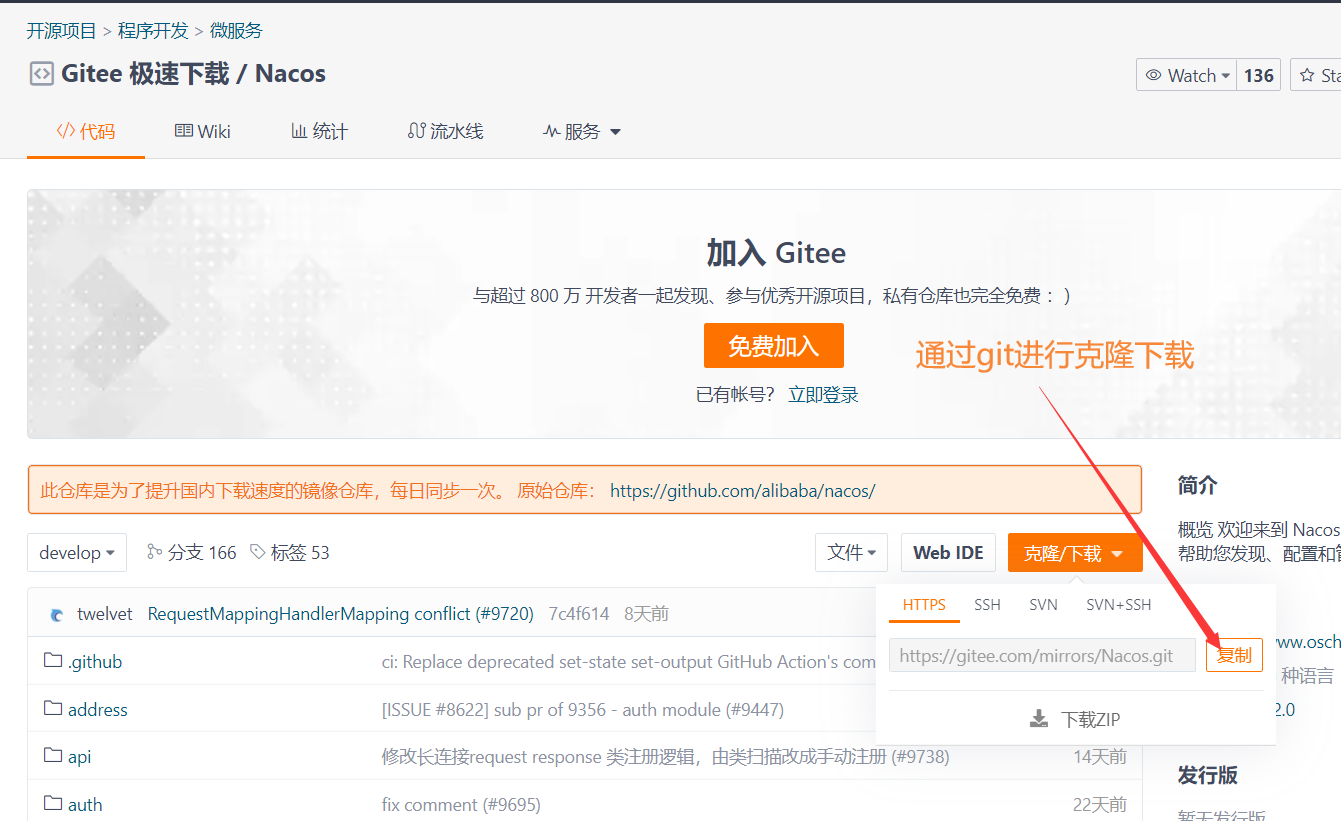Click the 微服务 breadcrumb link
This screenshot has height=821, width=1341.
[236, 31]
